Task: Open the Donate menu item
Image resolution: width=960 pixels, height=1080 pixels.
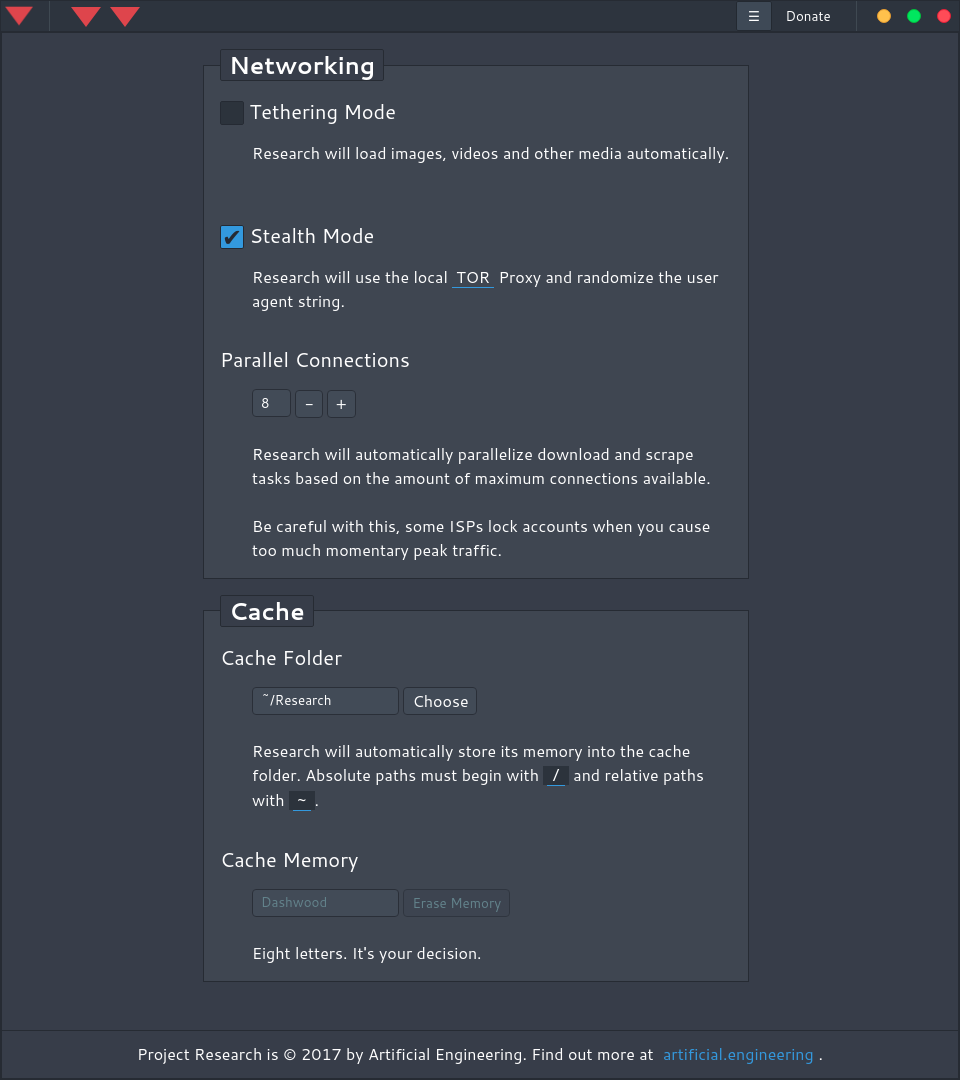Action: point(808,16)
